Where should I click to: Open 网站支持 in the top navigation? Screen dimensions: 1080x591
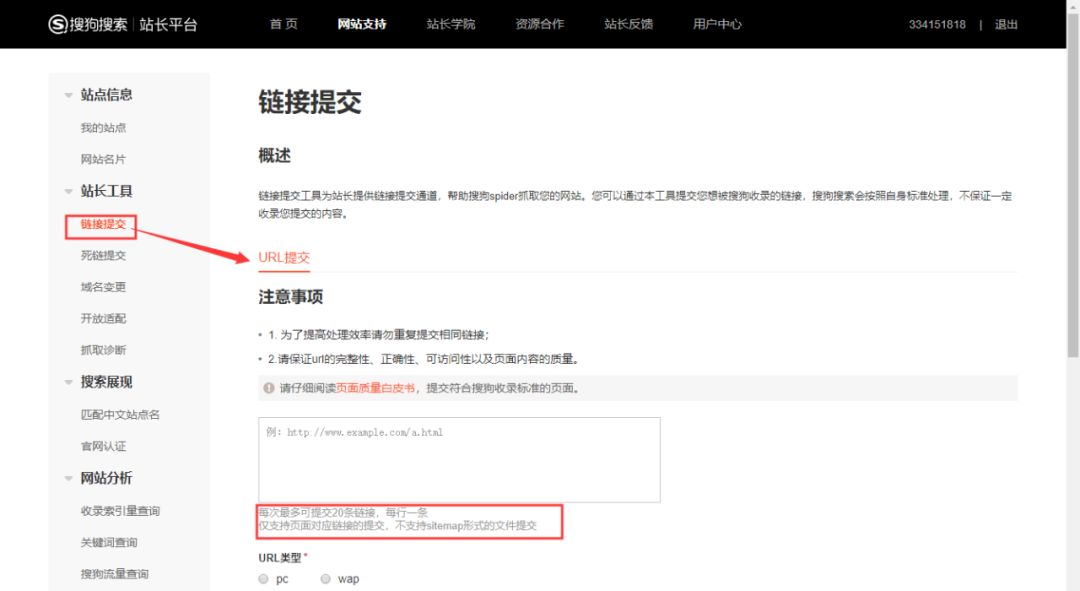click(362, 24)
